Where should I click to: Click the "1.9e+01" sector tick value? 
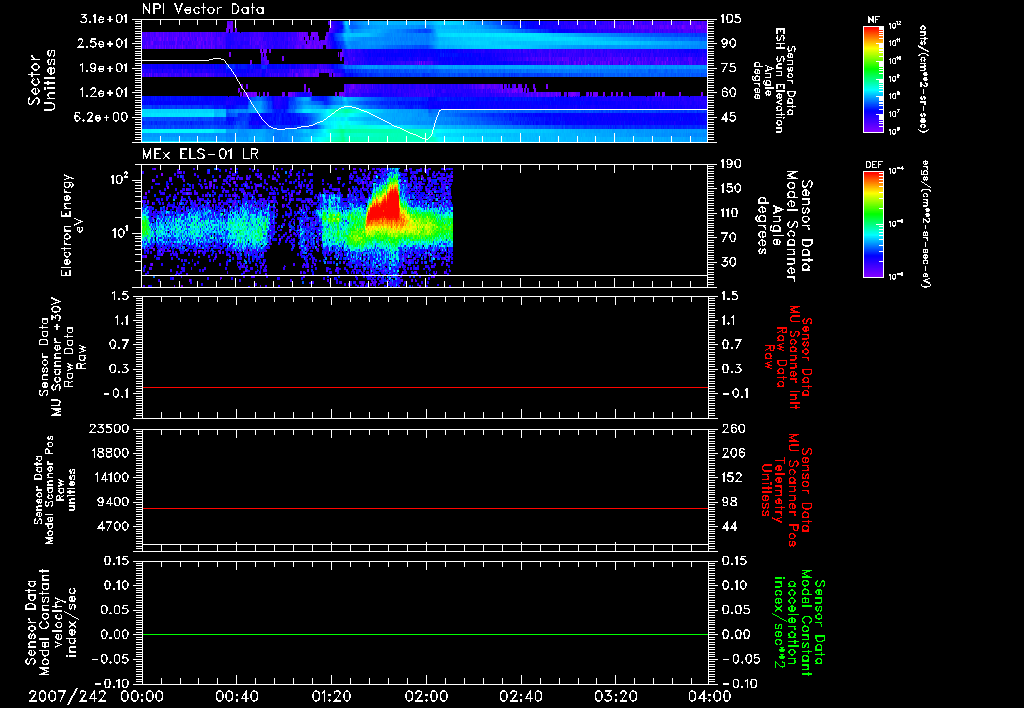point(104,68)
